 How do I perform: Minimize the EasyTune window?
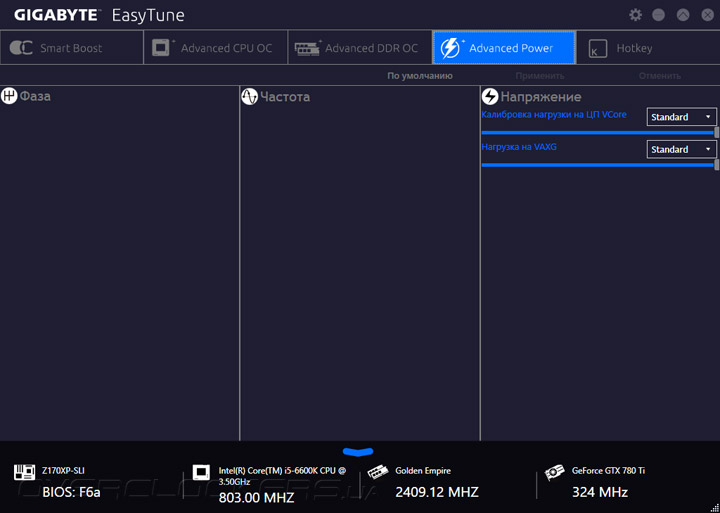coord(658,15)
